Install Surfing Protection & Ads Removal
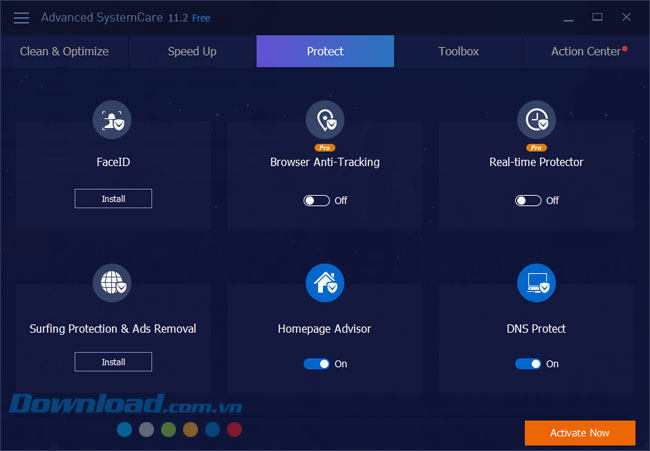 pos(113,362)
